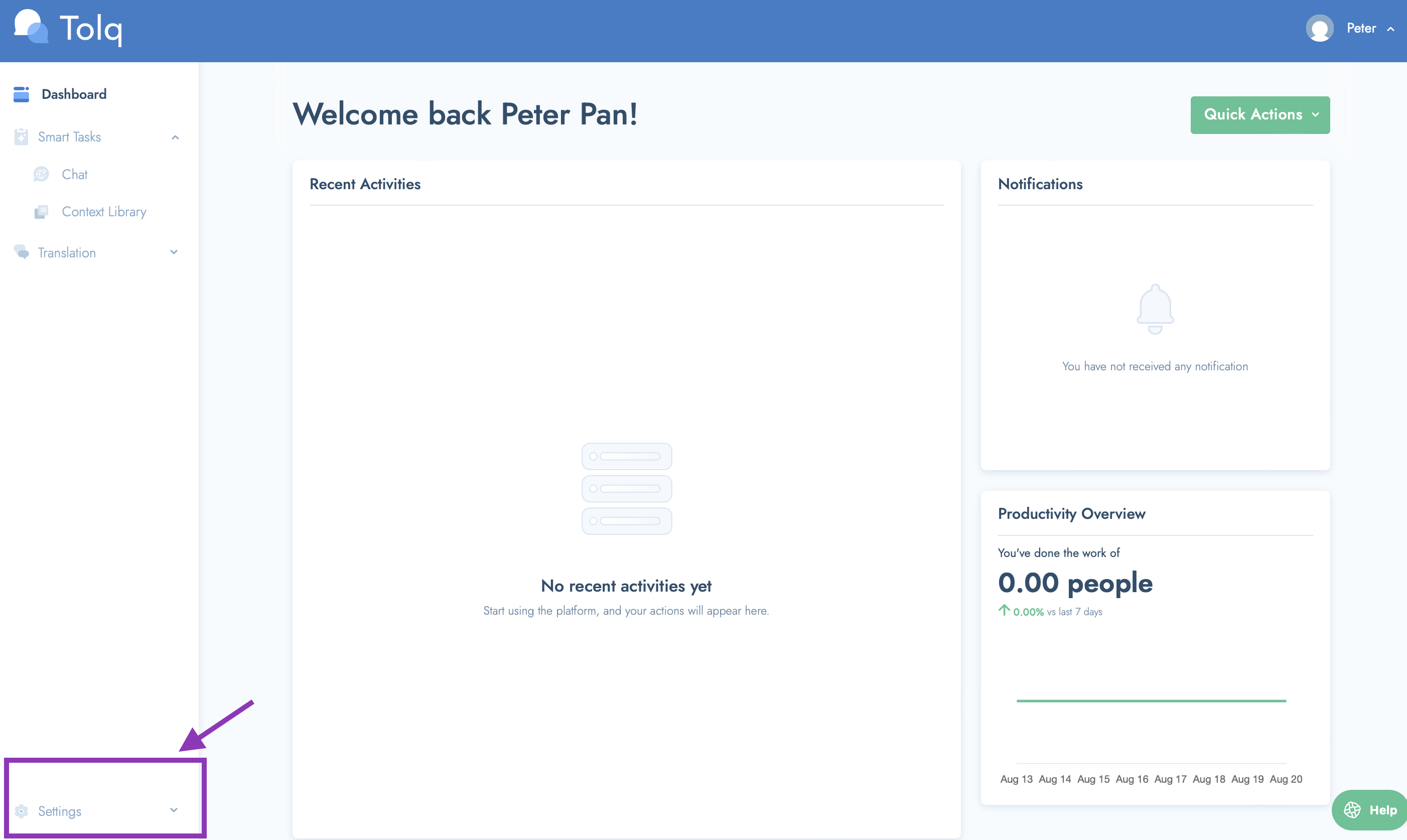Click "You've done the work of" text
This screenshot has width=1407, height=840.
pos(1059,553)
